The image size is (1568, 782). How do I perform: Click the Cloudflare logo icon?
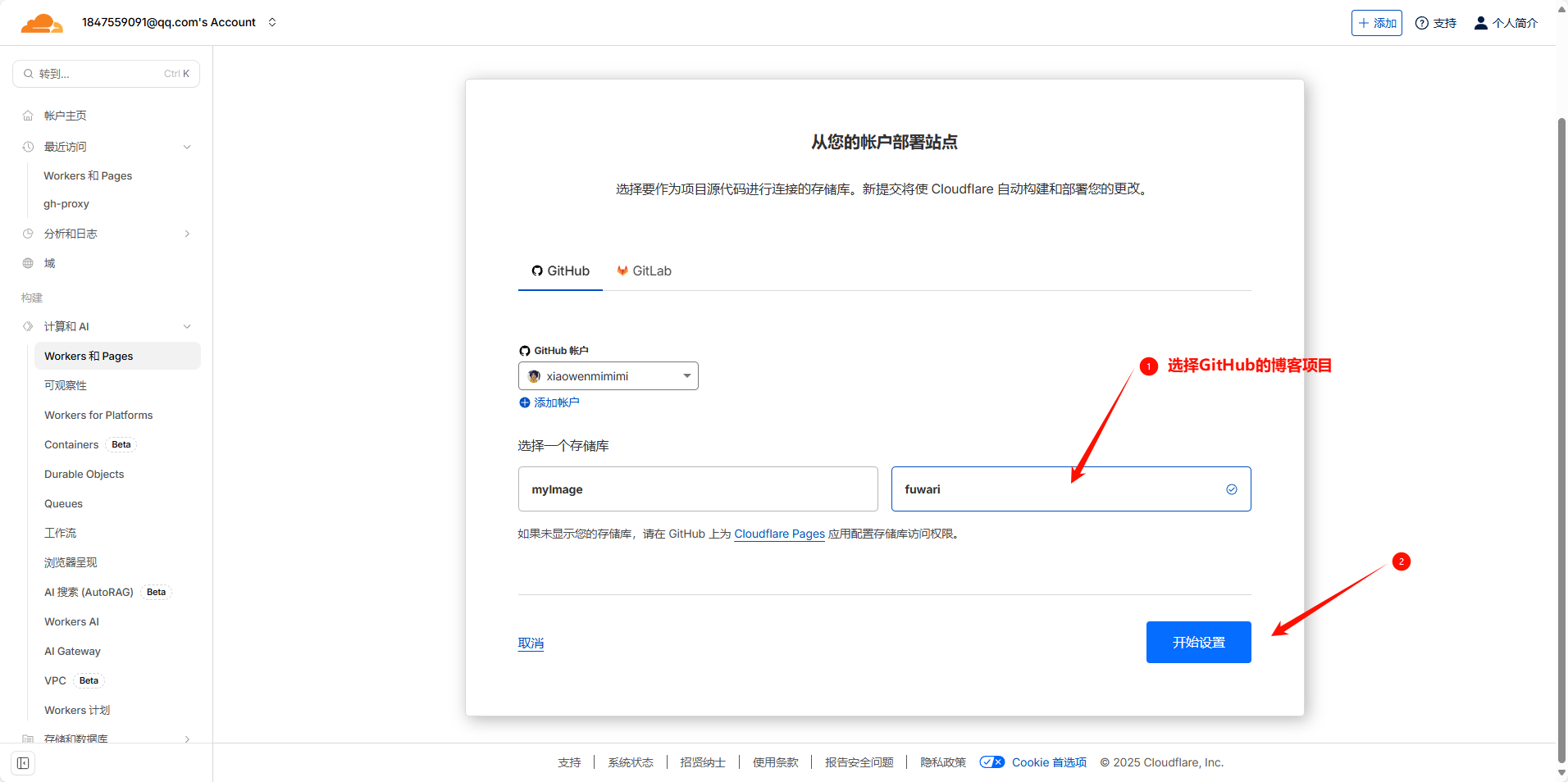[x=42, y=23]
